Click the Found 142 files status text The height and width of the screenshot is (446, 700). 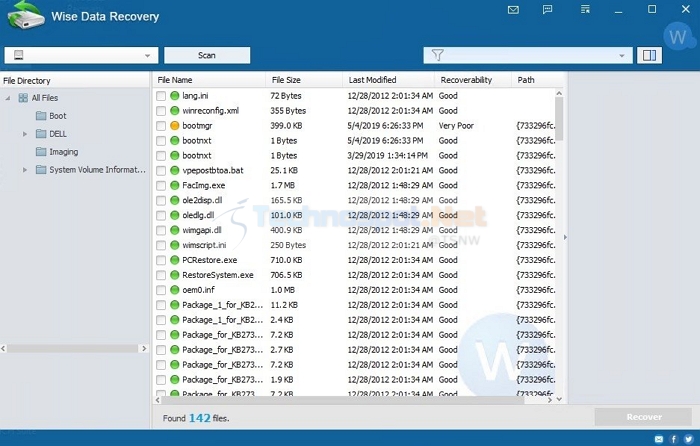(x=196, y=418)
